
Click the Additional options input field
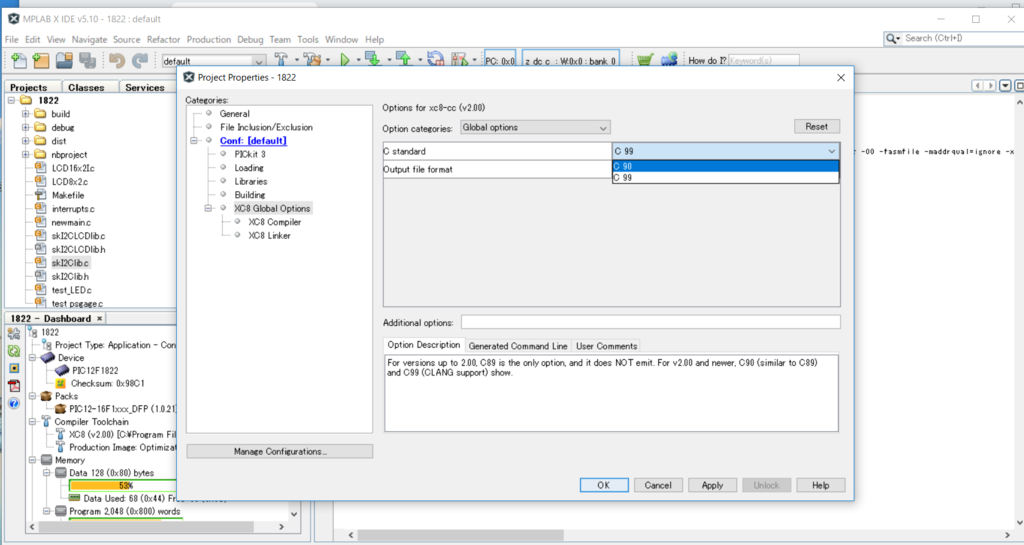coord(650,322)
